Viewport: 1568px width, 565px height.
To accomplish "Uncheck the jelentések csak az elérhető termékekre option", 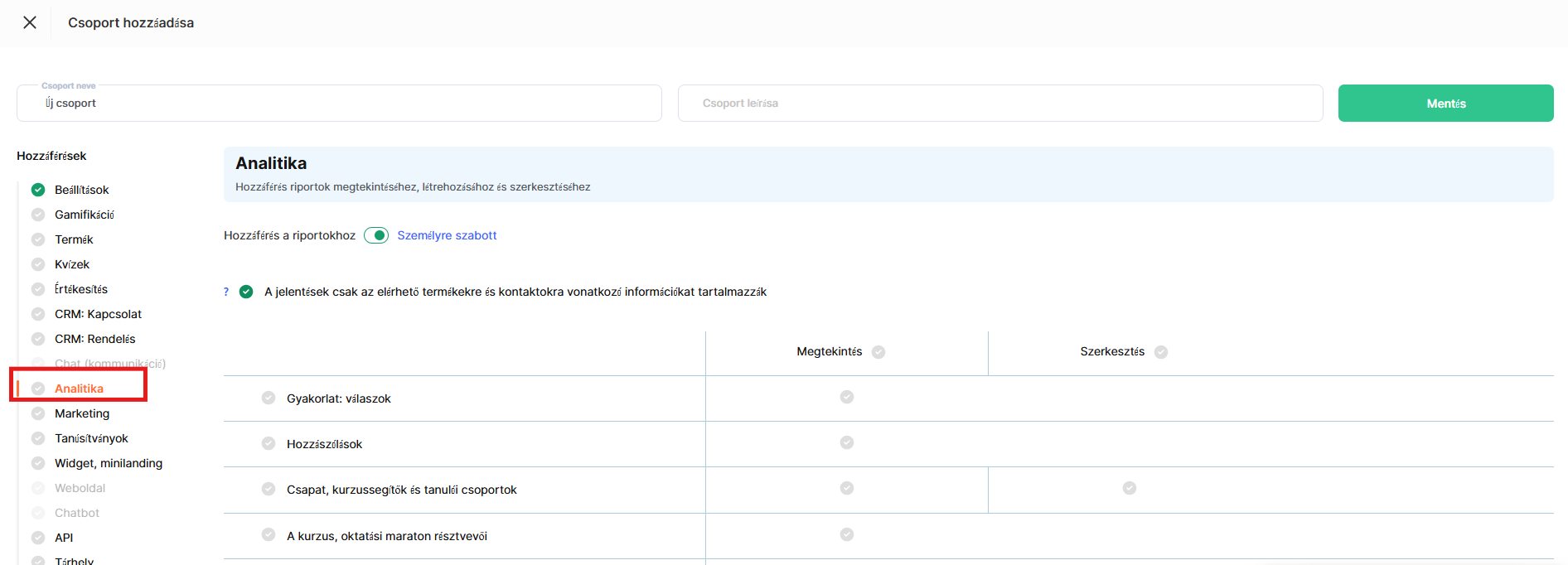I will click(x=246, y=292).
